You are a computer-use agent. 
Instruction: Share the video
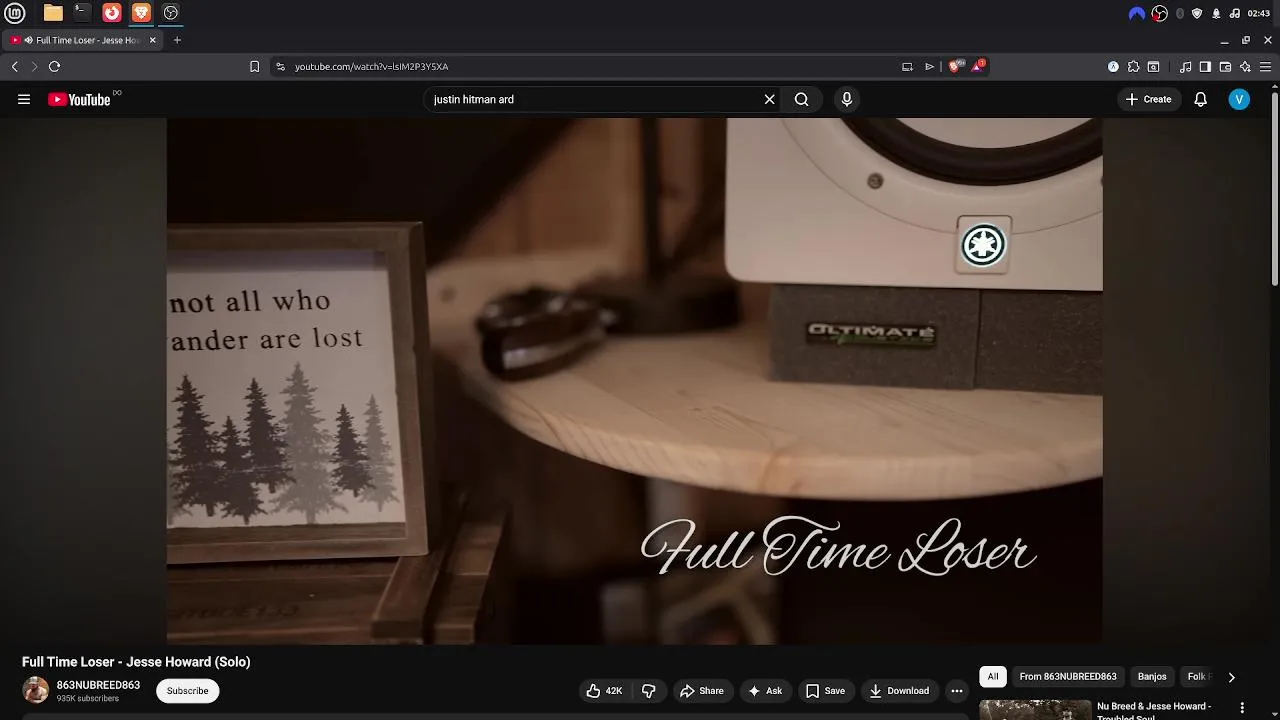click(x=701, y=691)
